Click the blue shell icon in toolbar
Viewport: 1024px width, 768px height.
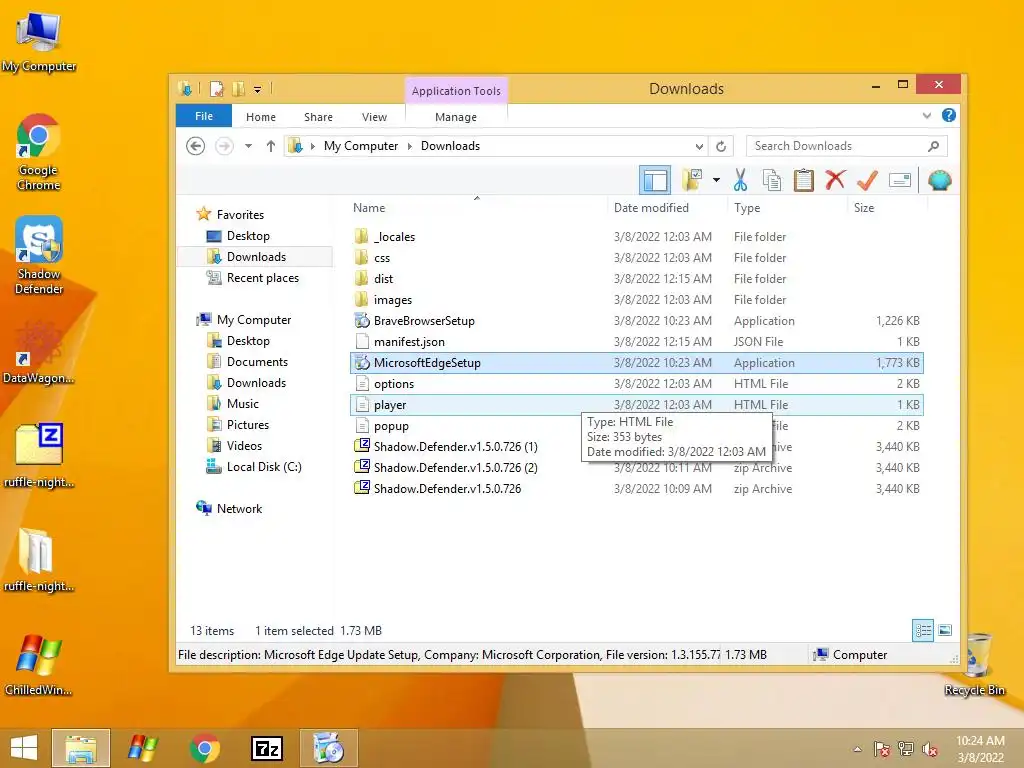939,180
